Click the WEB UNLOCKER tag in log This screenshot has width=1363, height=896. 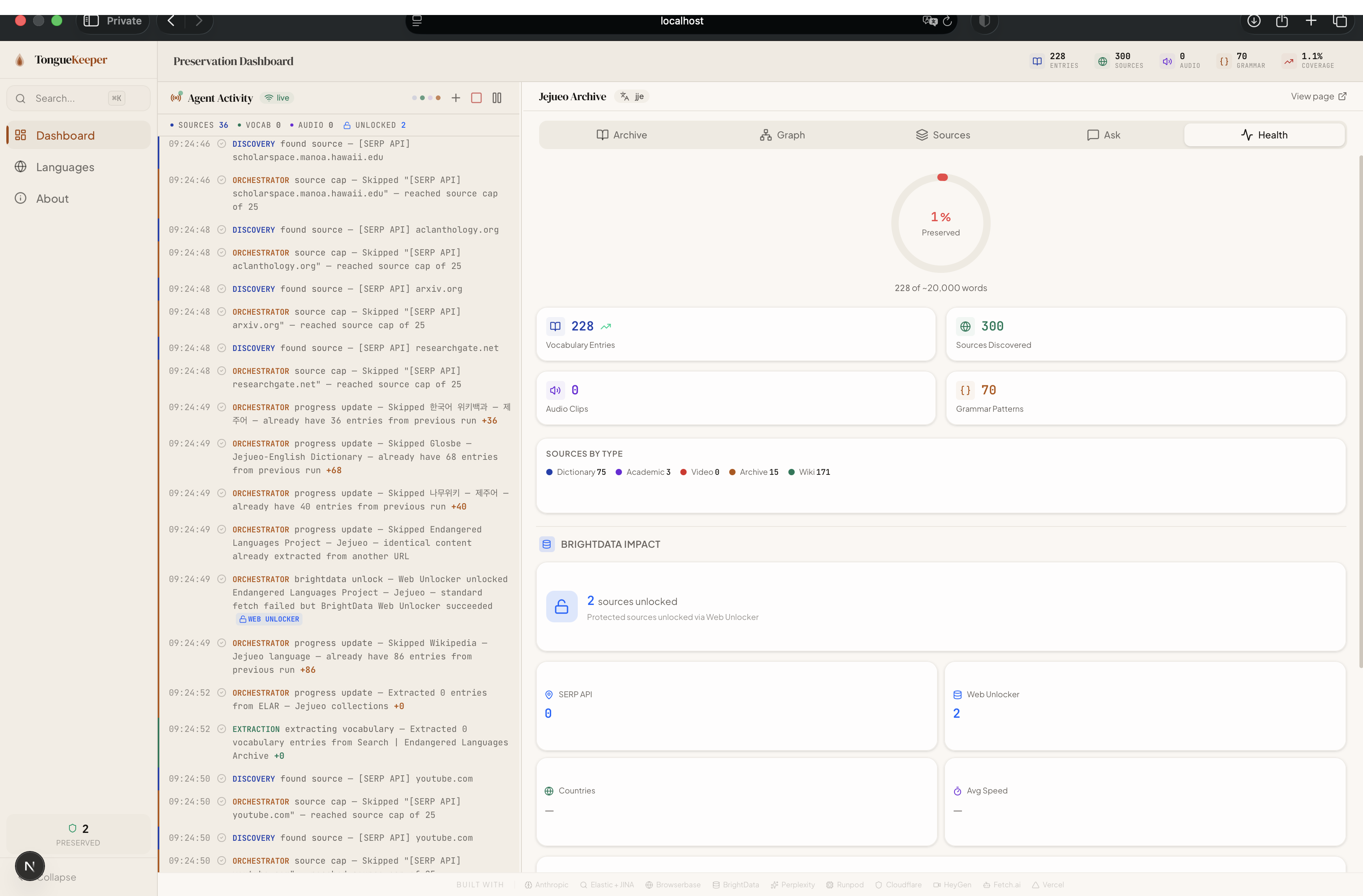(269, 619)
